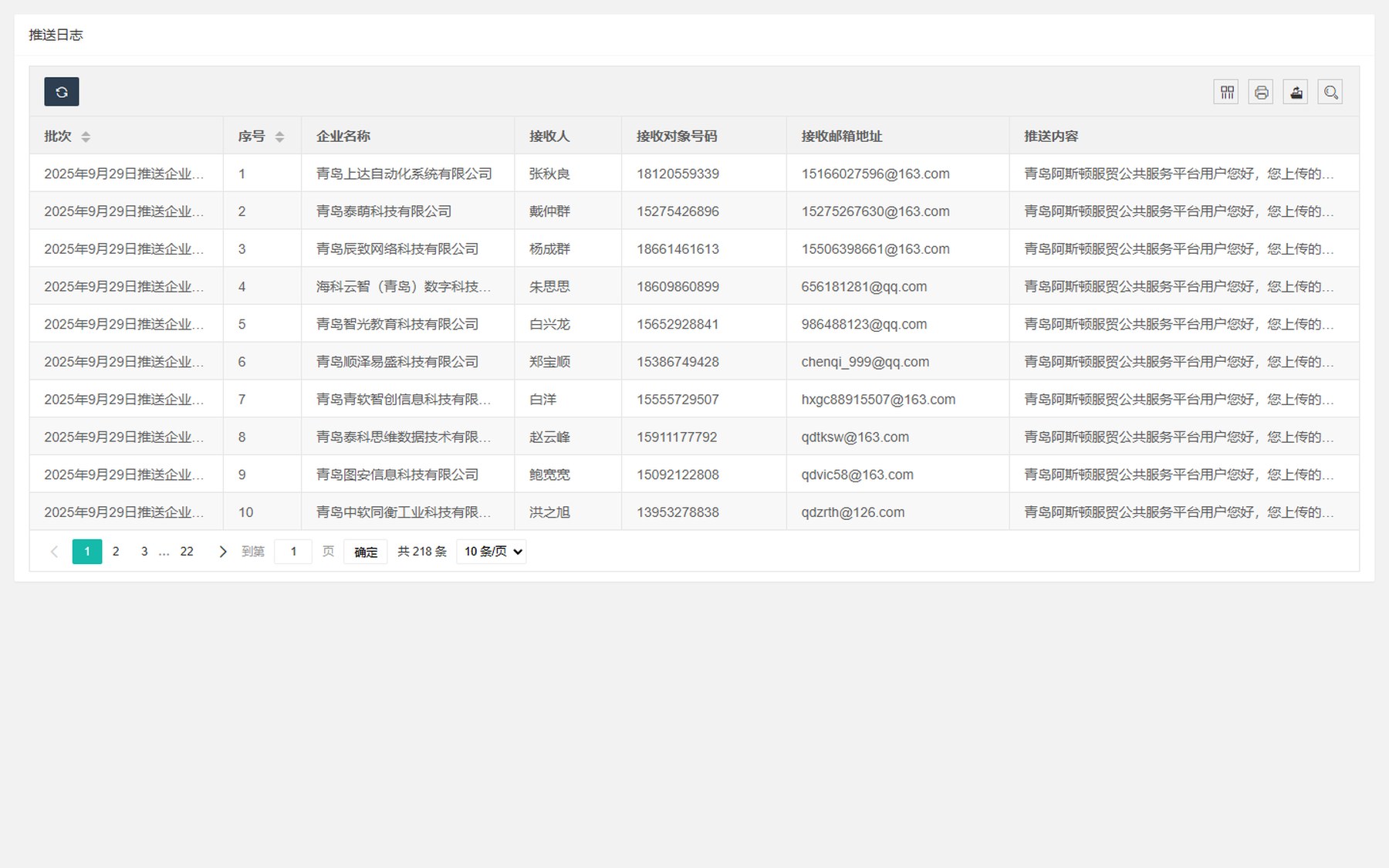Focus the page number input field
Viewport: 1389px width, 868px height.
click(x=293, y=552)
